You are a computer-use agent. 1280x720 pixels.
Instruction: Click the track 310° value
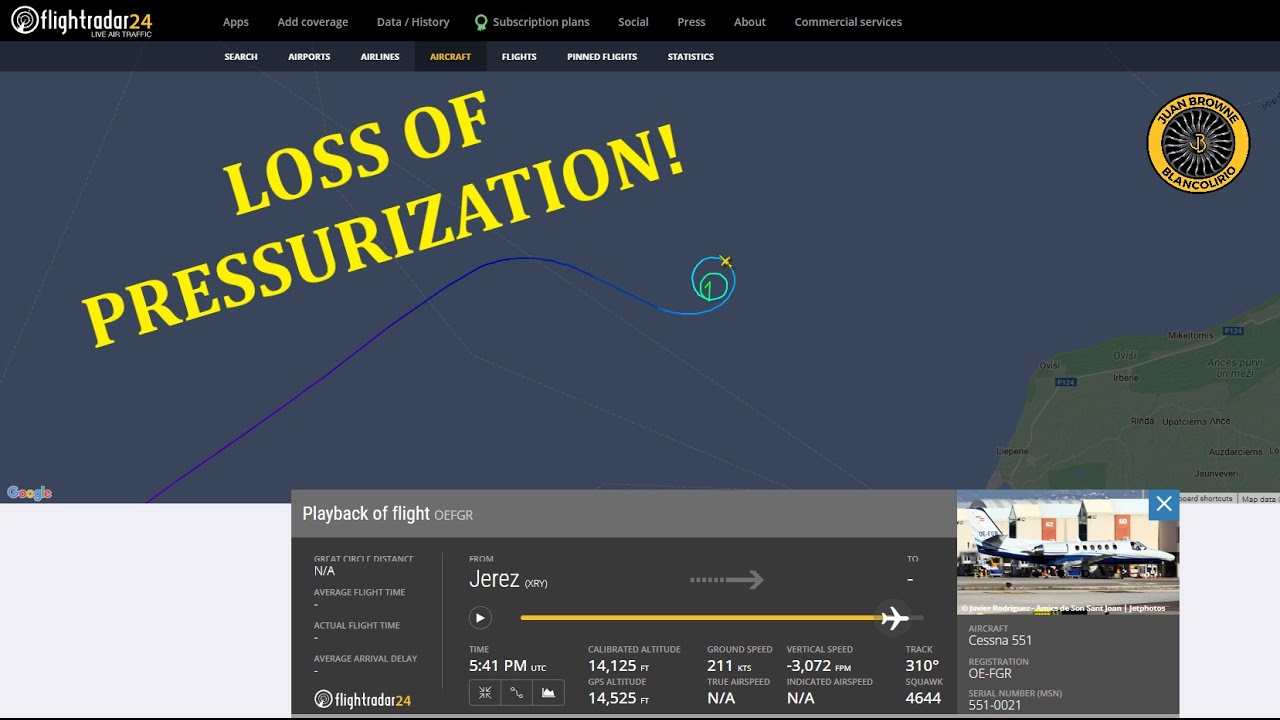tap(922, 666)
